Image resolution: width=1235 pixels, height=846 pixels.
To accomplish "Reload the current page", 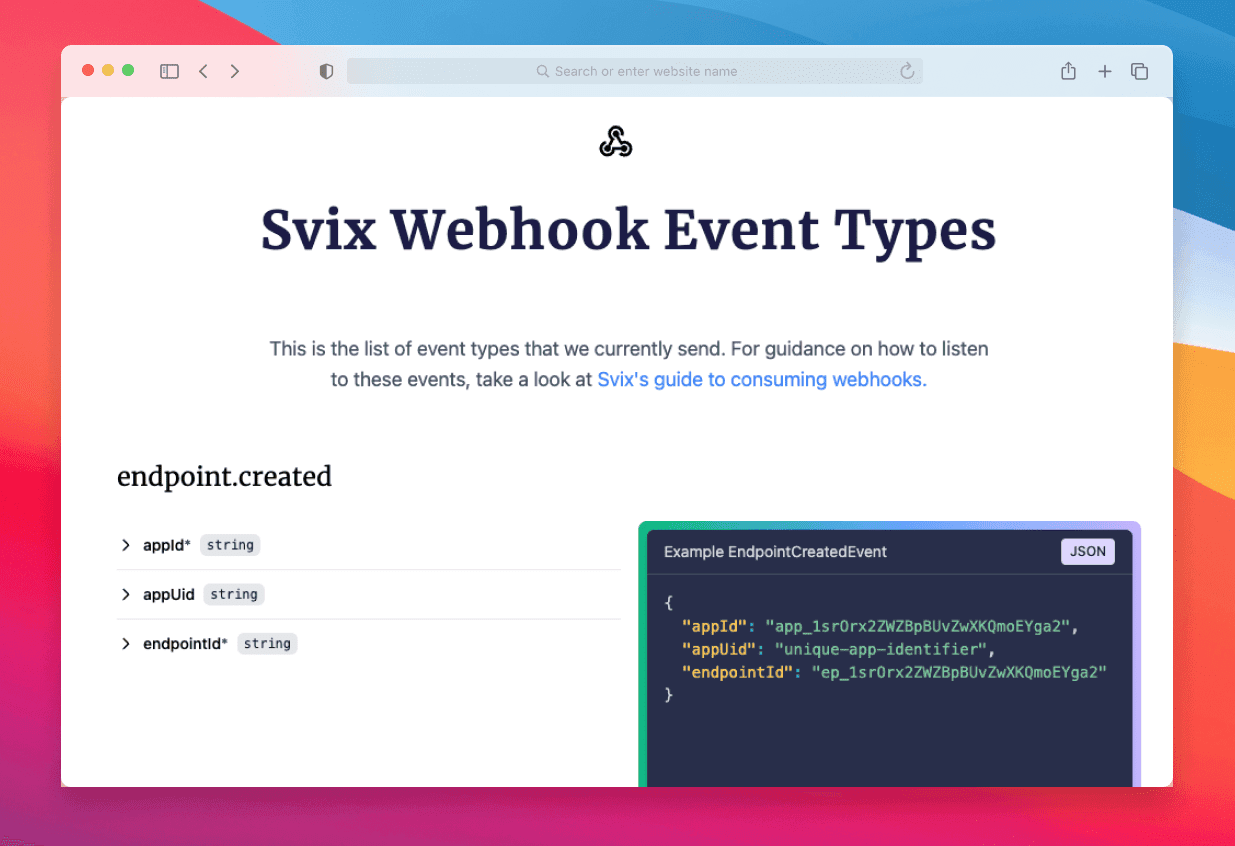I will pos(907,71).
